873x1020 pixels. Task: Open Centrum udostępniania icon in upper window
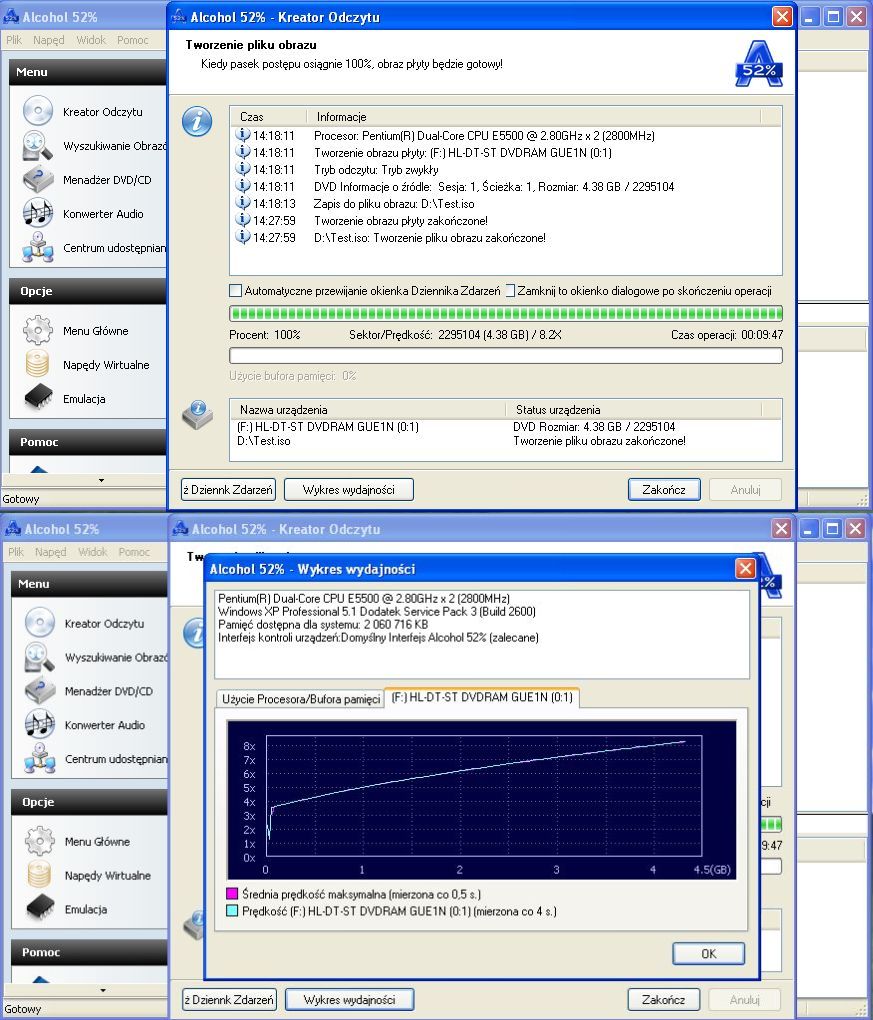(x=38, y=247)
